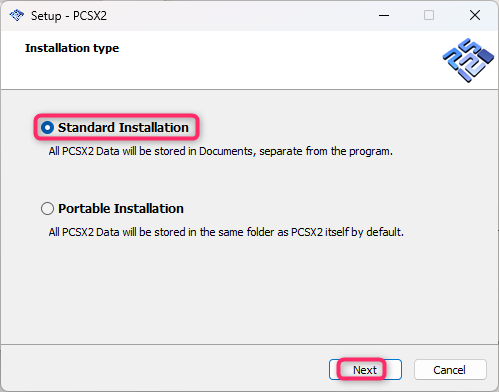
Task: Click the description about same folder storage
Action: point(226,232)
